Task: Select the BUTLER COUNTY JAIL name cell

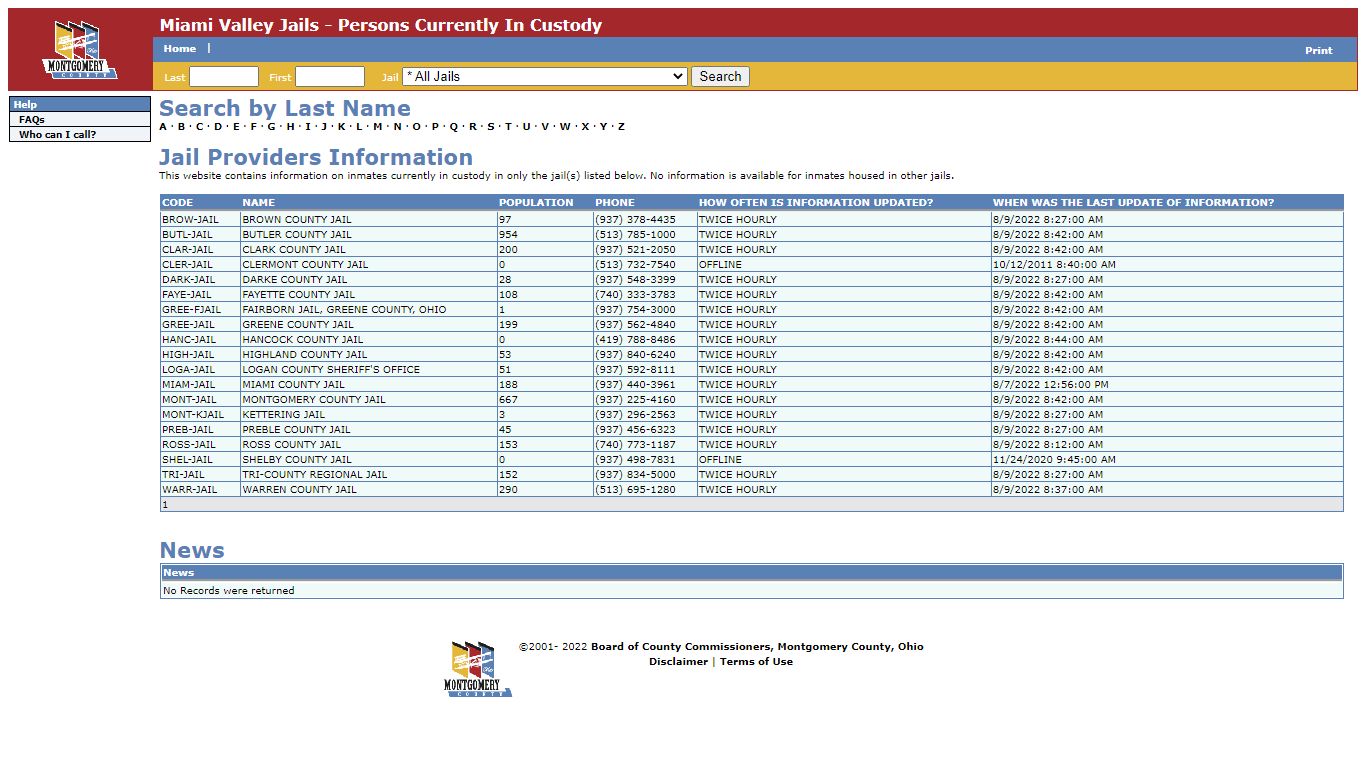Action: click(369, 234)
